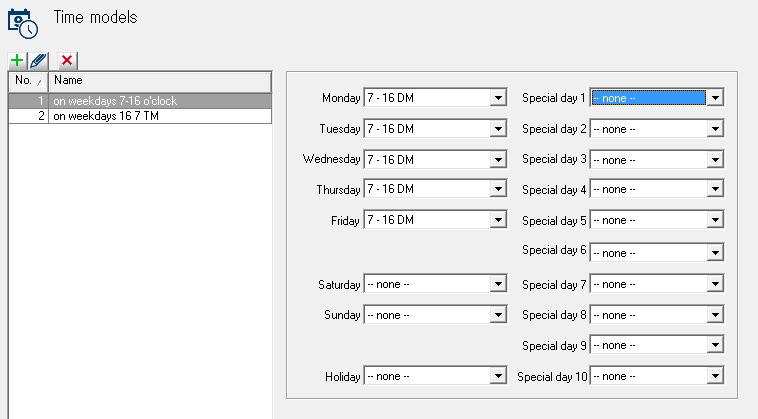Viewport: 758px width, 419px height.
Task: Click the Time models calendar clock icon
Action: pyautogui.click(x=23, y=23)
